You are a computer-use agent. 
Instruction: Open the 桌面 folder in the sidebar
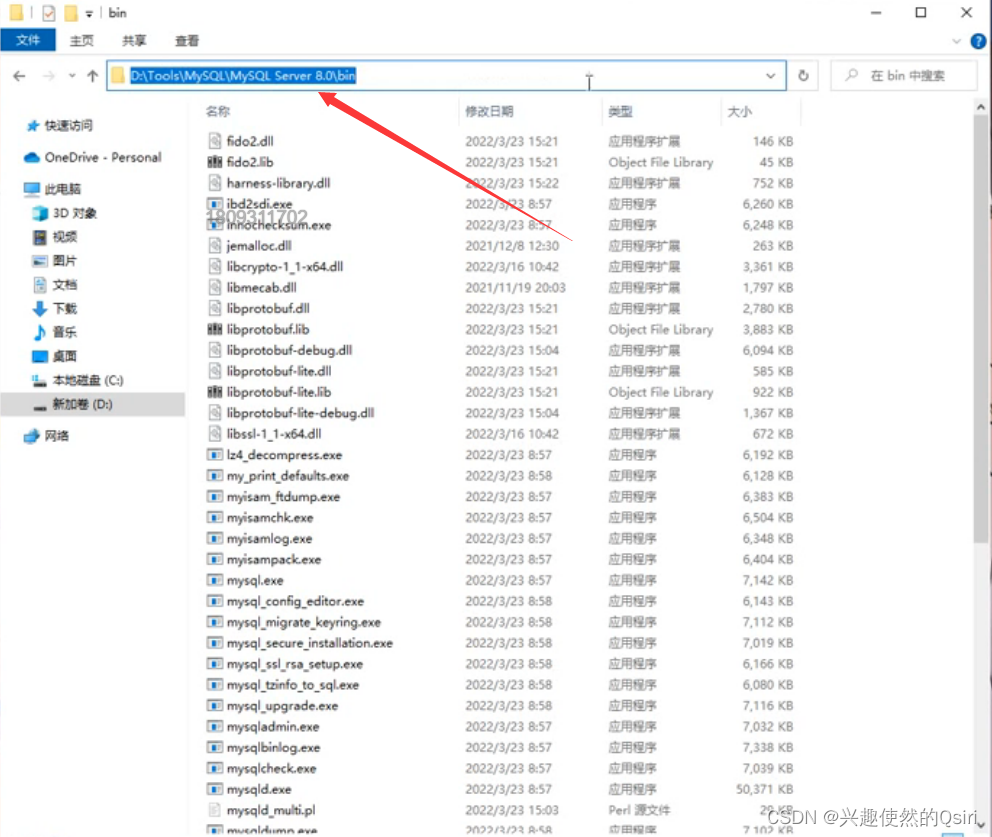coord(64,356)
